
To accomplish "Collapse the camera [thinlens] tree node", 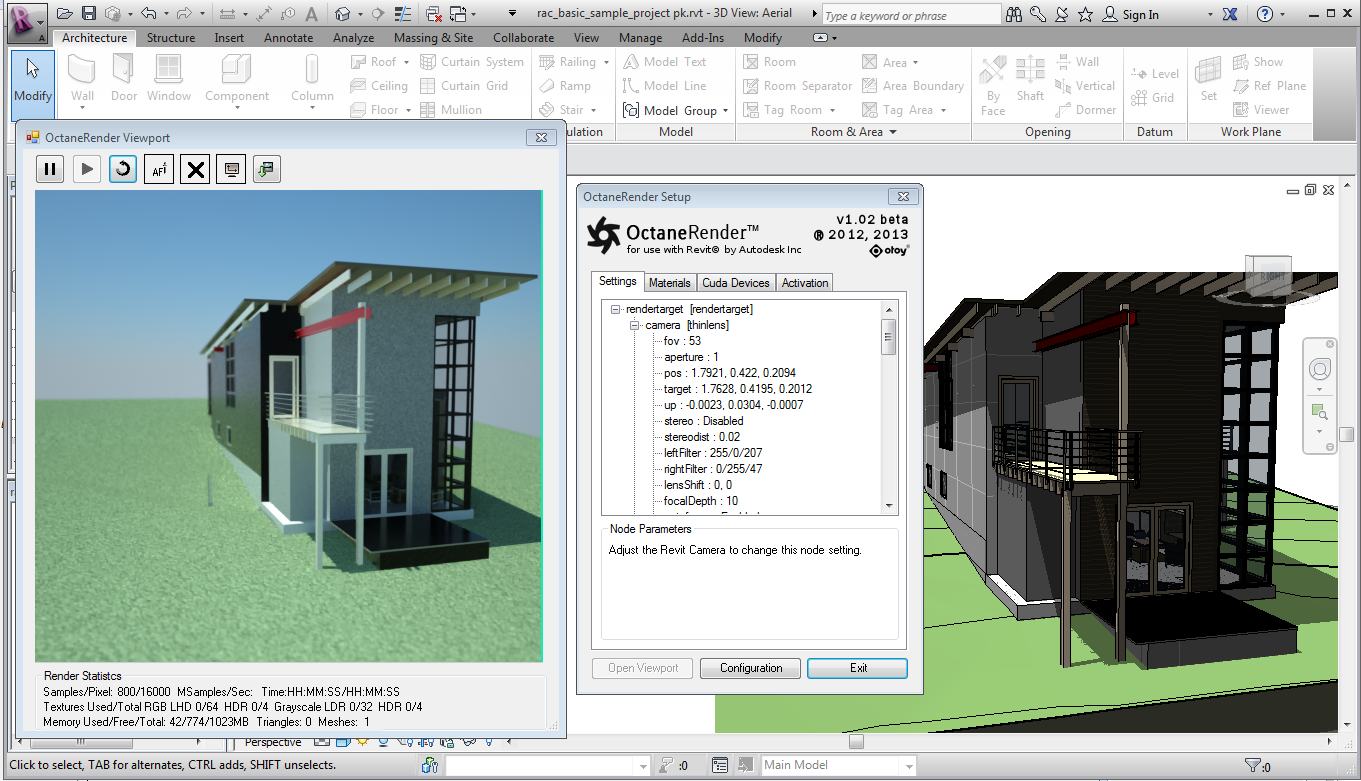I will (635, 325).
